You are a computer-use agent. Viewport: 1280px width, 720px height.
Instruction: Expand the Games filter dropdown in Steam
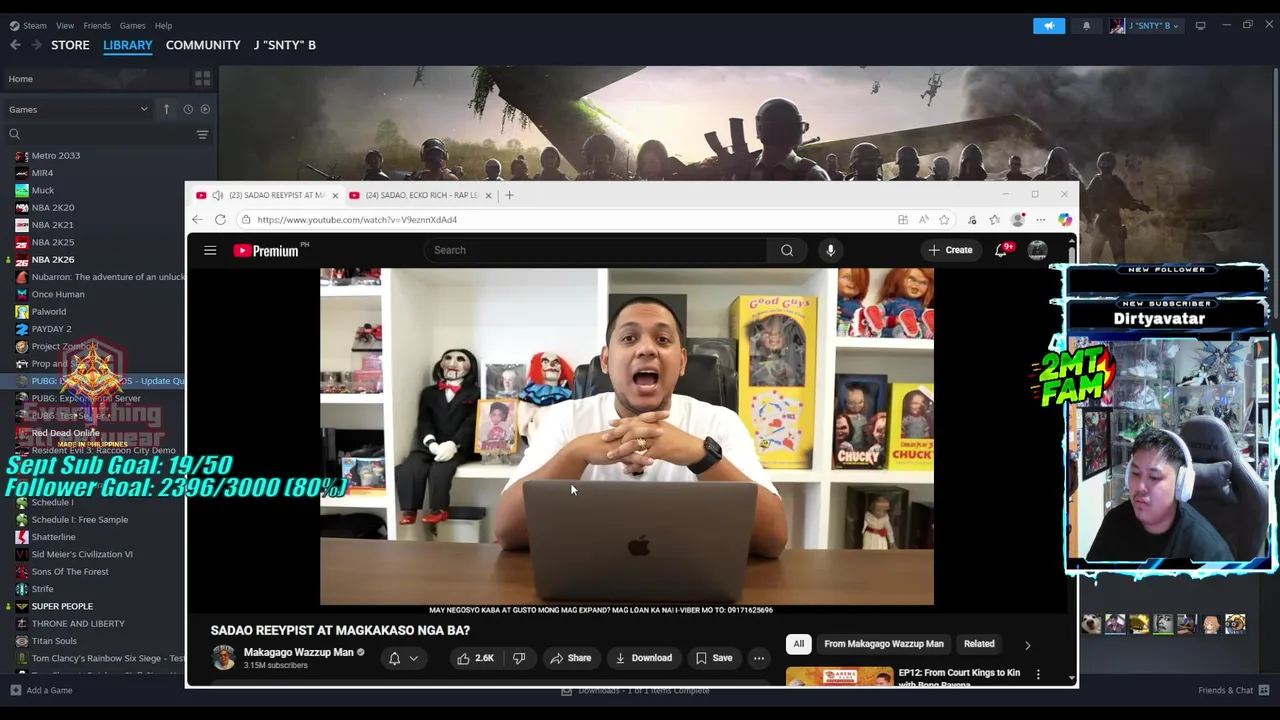coord(143,109)
